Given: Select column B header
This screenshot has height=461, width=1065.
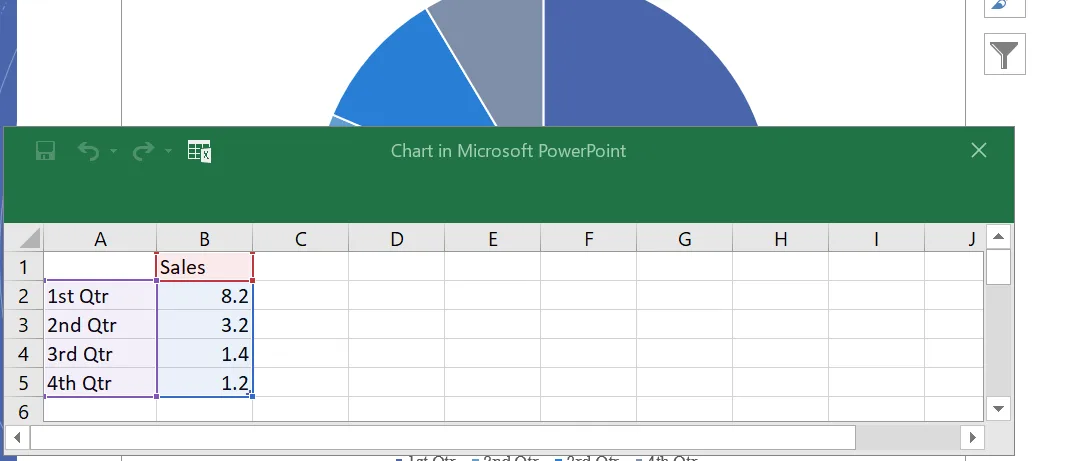Looking at the screenshot, I should click(204, 239).
